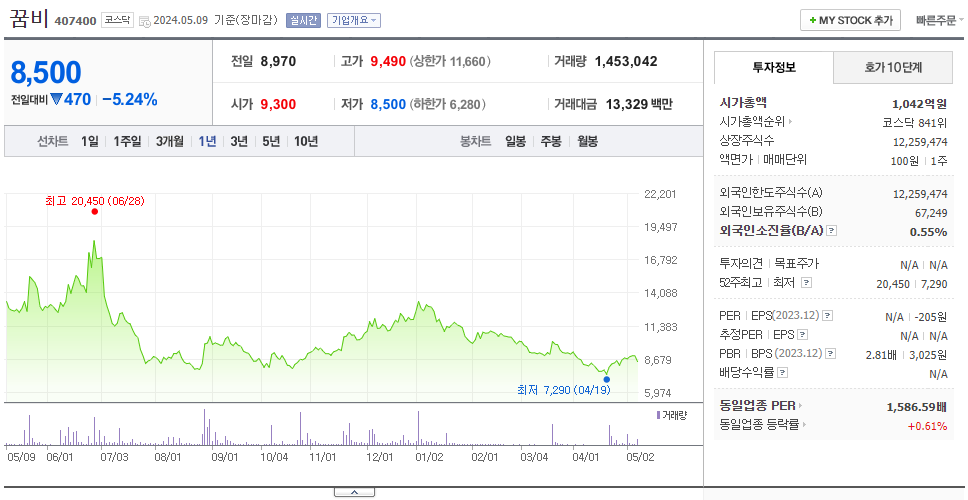This screenshot has height=500, width=968.
Task: Click the 상한가 11,660 text
Action: (451, 62)
